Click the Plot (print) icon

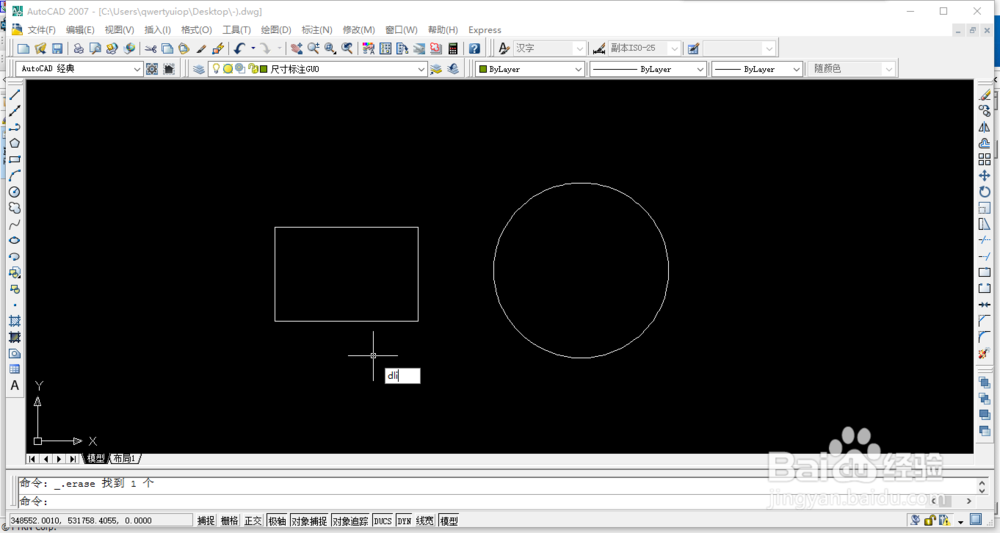point(78,48)
